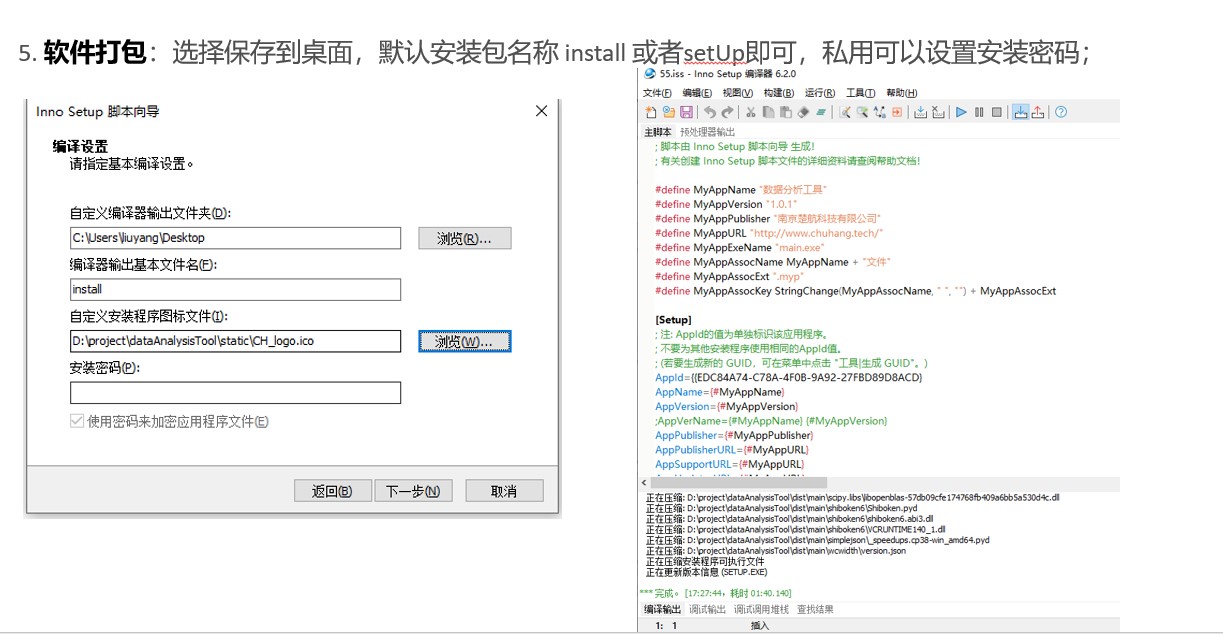Click the empty 安装密码 field
The height and width of the screenshot is (634, 1223).
coord(235,393)
